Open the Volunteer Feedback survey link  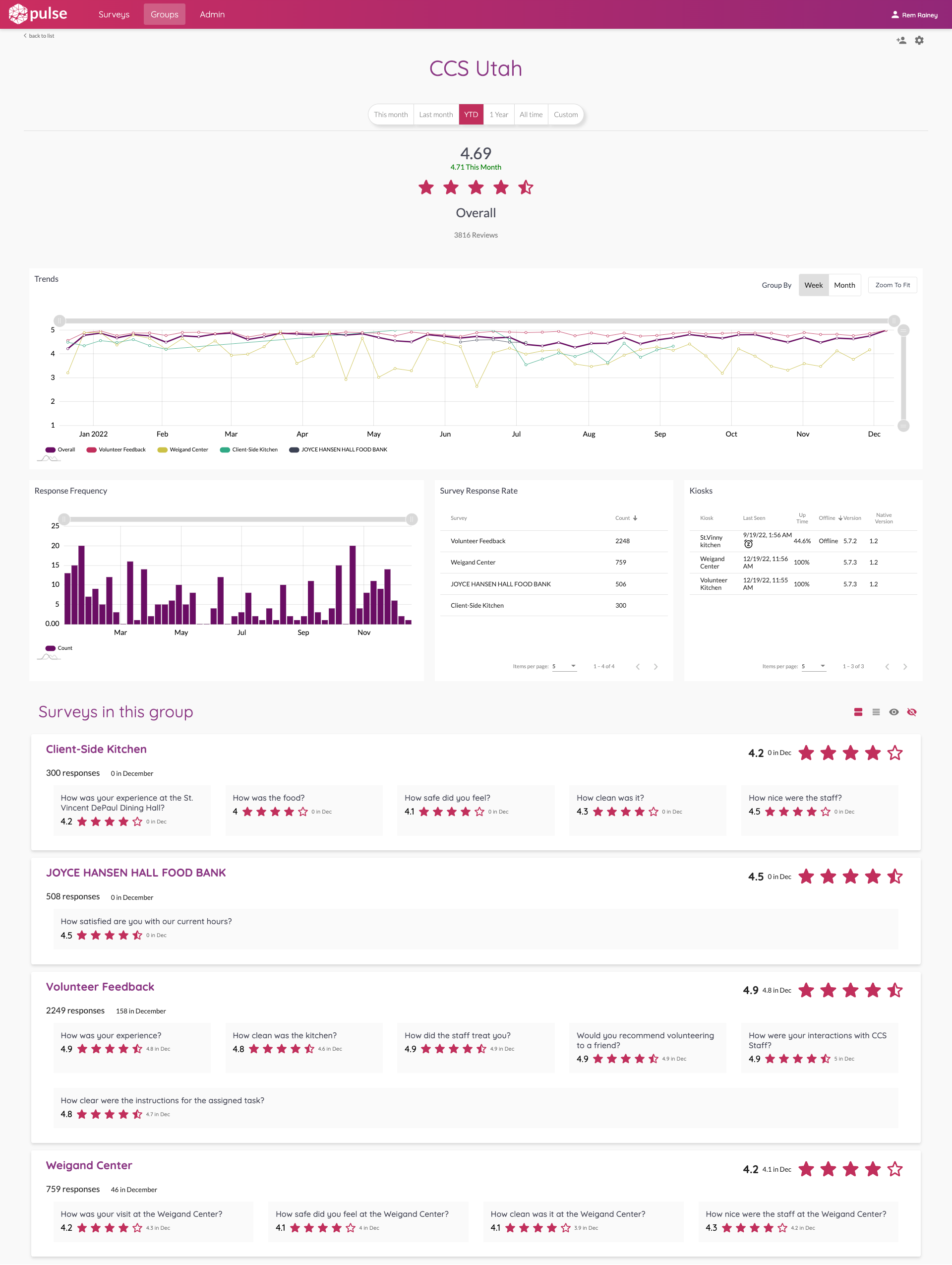coord(100,987)
